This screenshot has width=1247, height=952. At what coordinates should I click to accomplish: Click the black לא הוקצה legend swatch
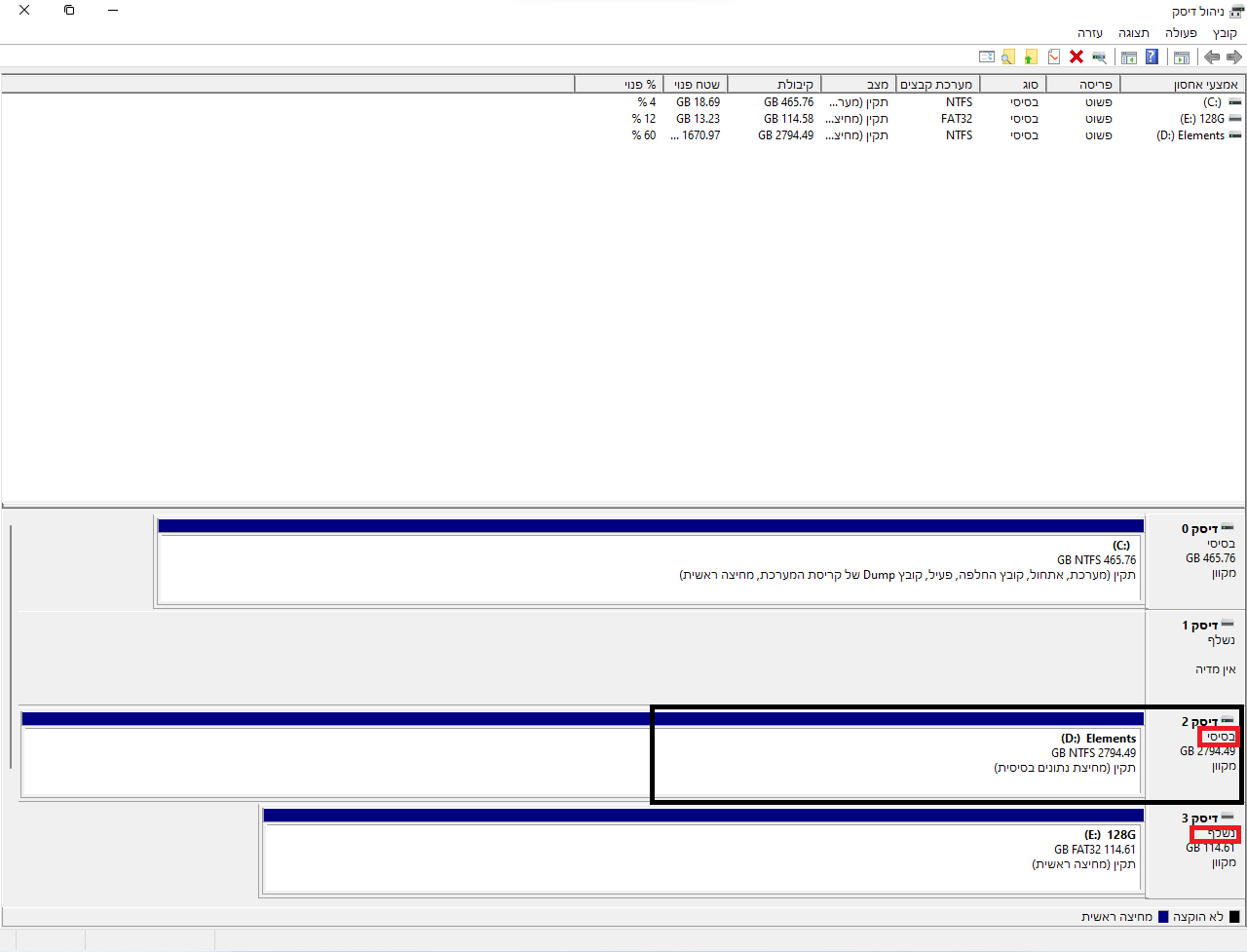(1234, 917)
